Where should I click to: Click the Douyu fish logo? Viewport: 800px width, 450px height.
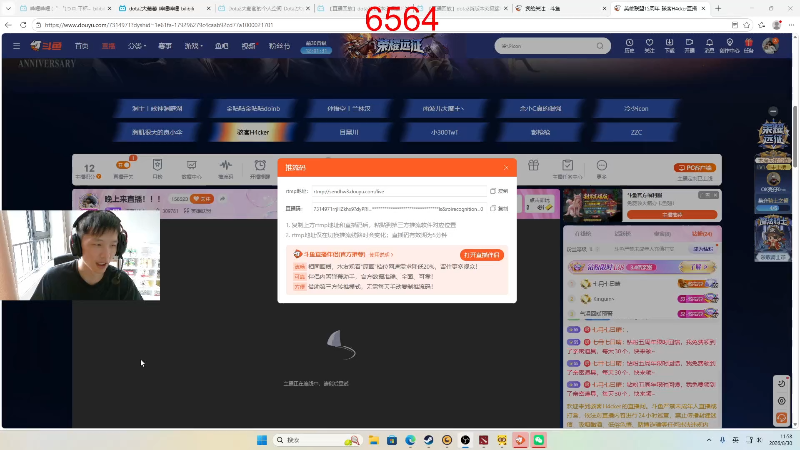pyautogui.click(x=46, y=46)
